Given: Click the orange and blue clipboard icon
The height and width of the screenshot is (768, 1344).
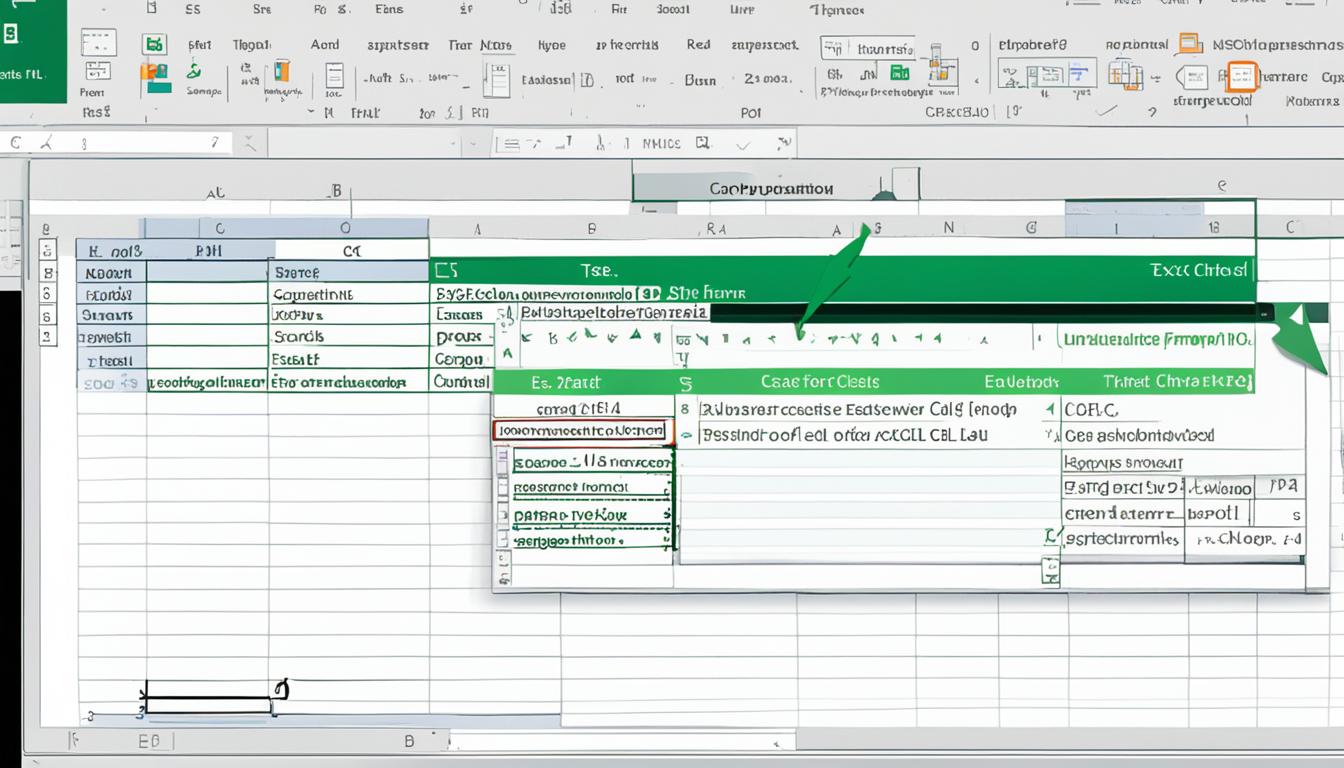Looking at the screenshot, I should pyautogui.click(x=281, y=71).
